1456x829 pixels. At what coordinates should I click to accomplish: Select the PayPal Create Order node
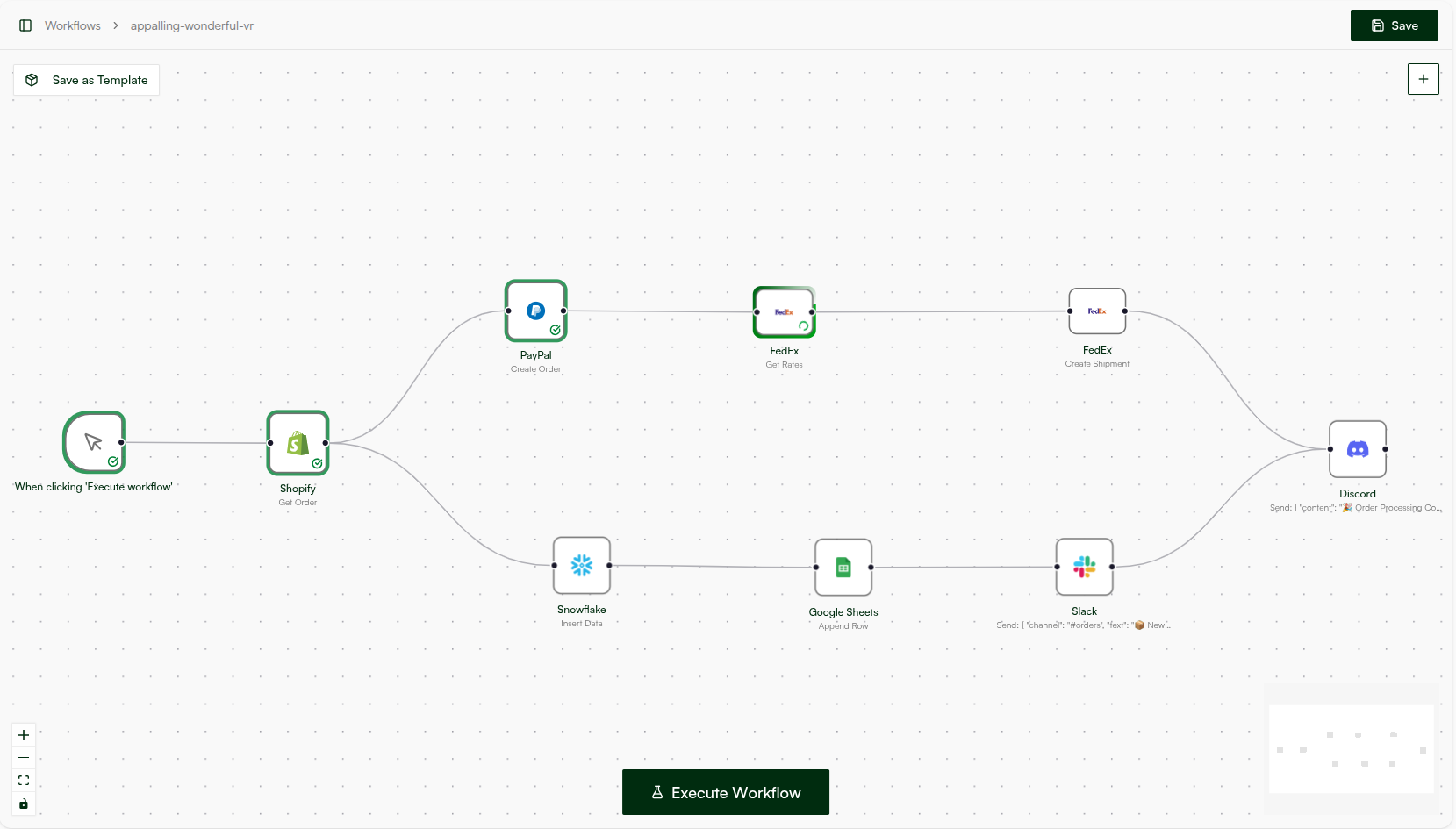point(535,311)
